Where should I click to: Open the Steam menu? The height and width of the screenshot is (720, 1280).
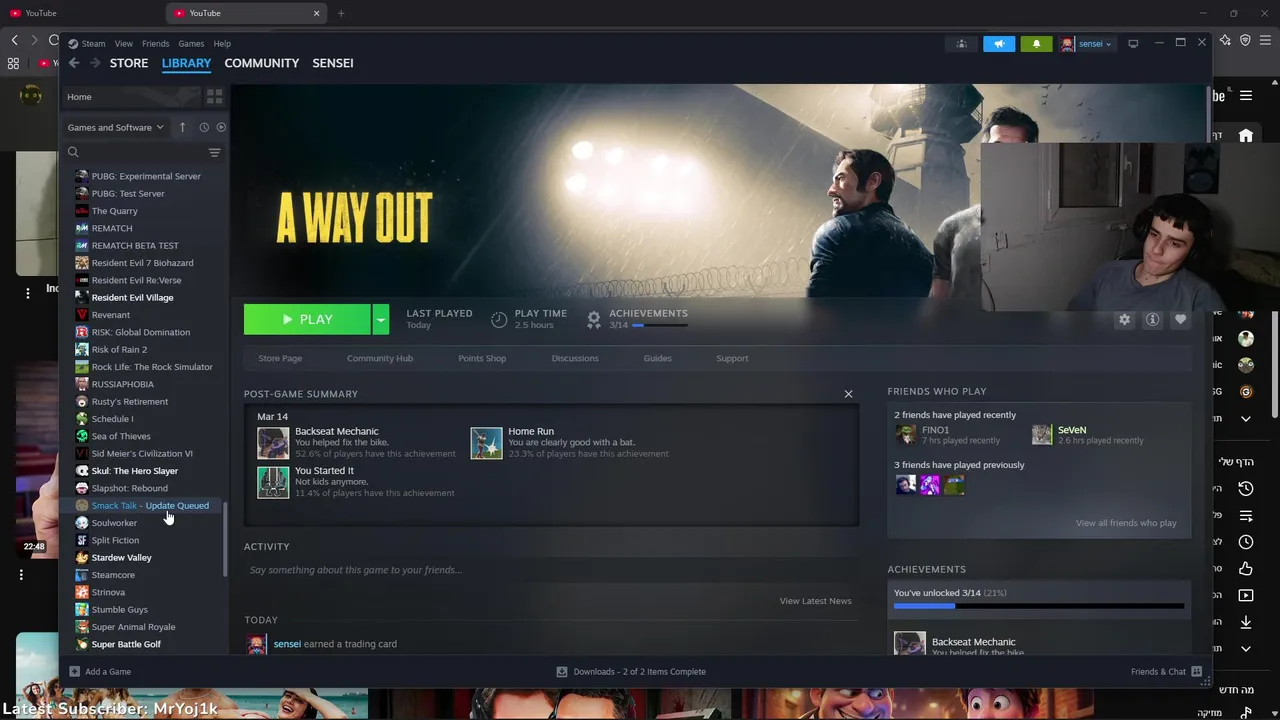(93, 44)
